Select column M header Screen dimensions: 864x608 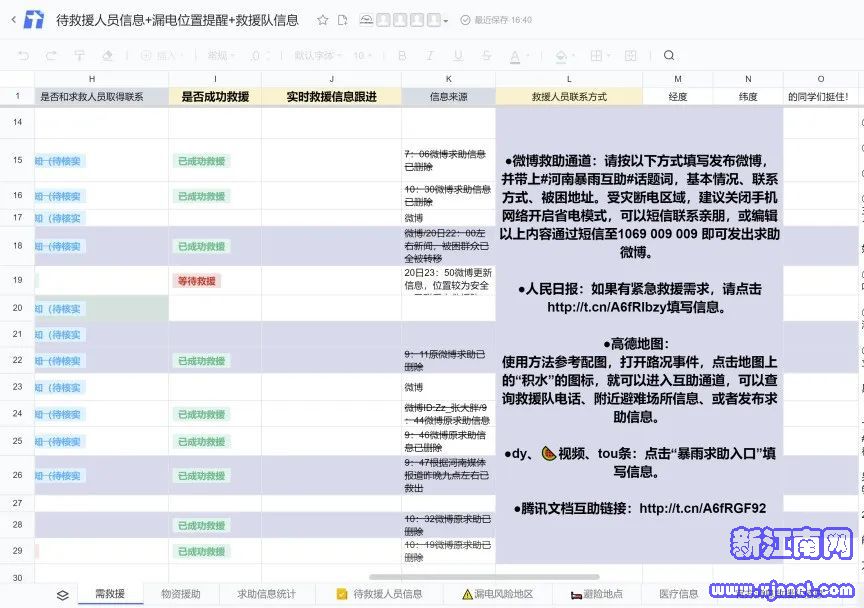point(678,79)
